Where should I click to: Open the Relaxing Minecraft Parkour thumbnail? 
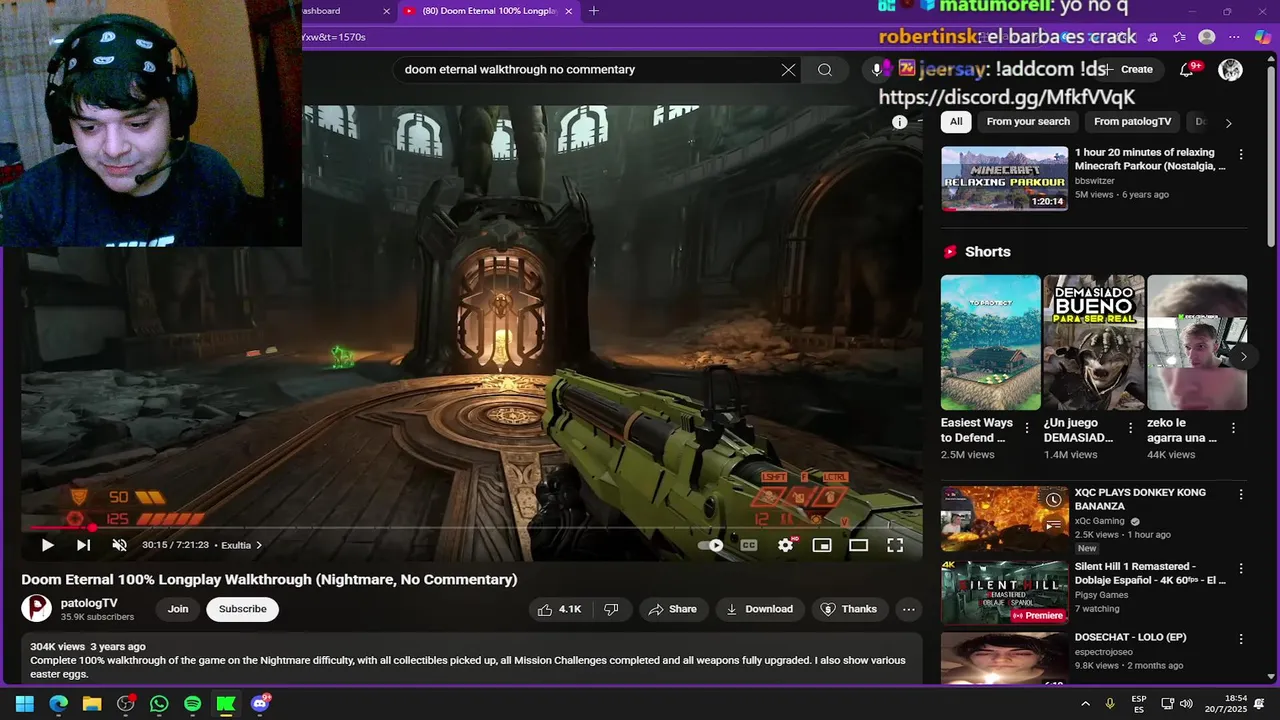click(1004, 179)
